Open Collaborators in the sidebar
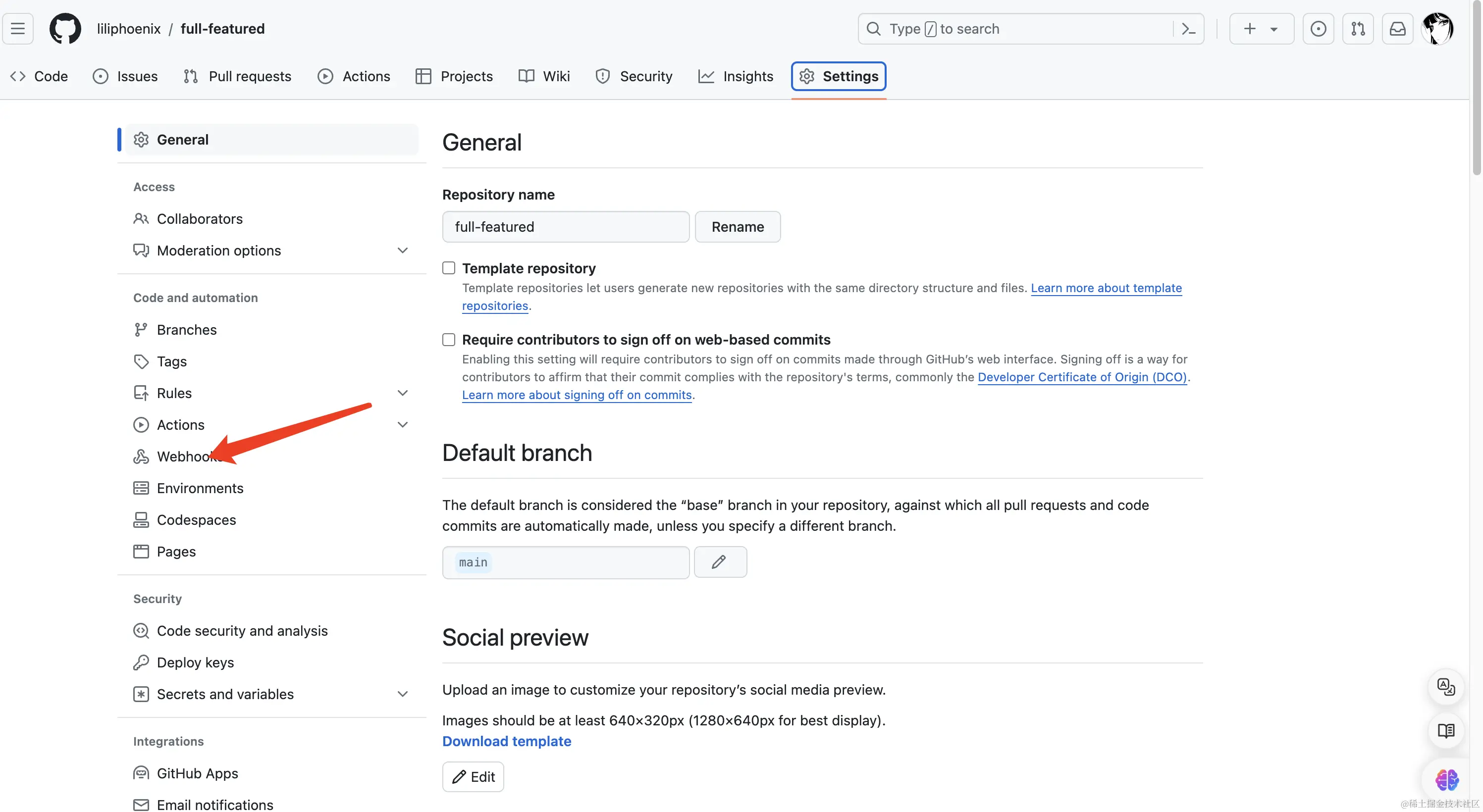This screenshot has height=812, width=1483. (271, 219)
